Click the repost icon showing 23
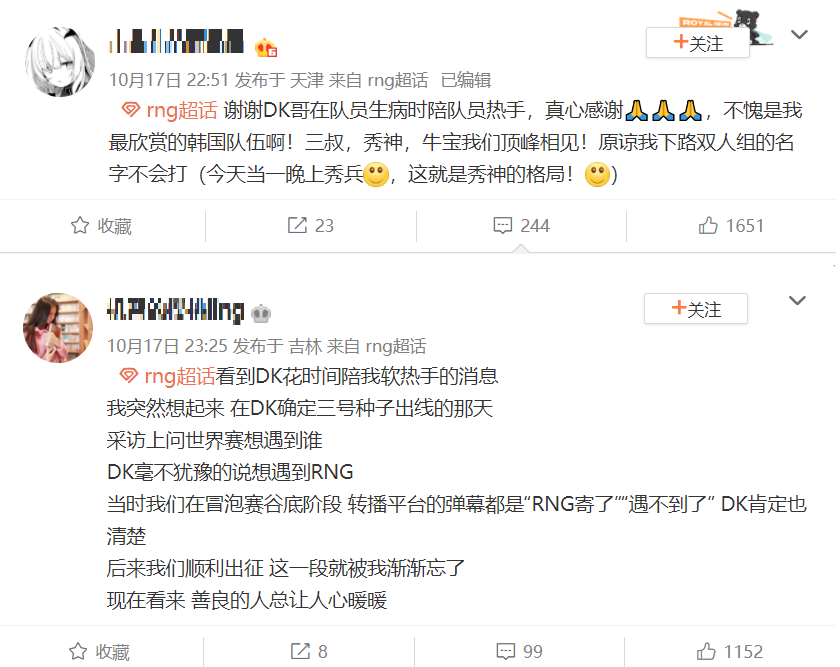 click(297, 226)
